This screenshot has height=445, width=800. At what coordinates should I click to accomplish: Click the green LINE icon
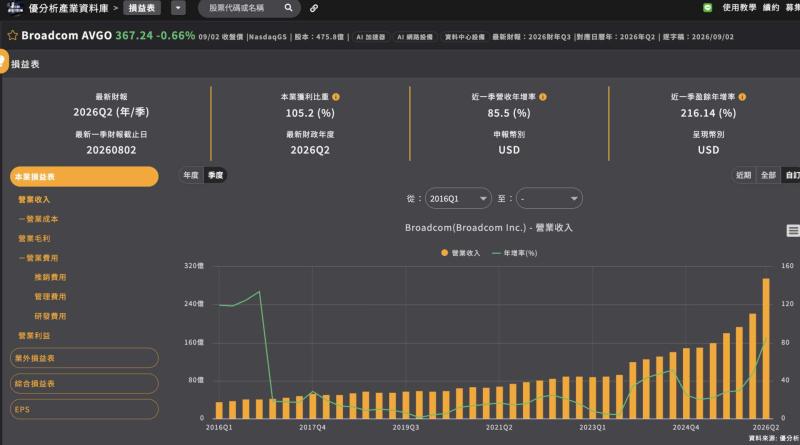coord(707,8)
